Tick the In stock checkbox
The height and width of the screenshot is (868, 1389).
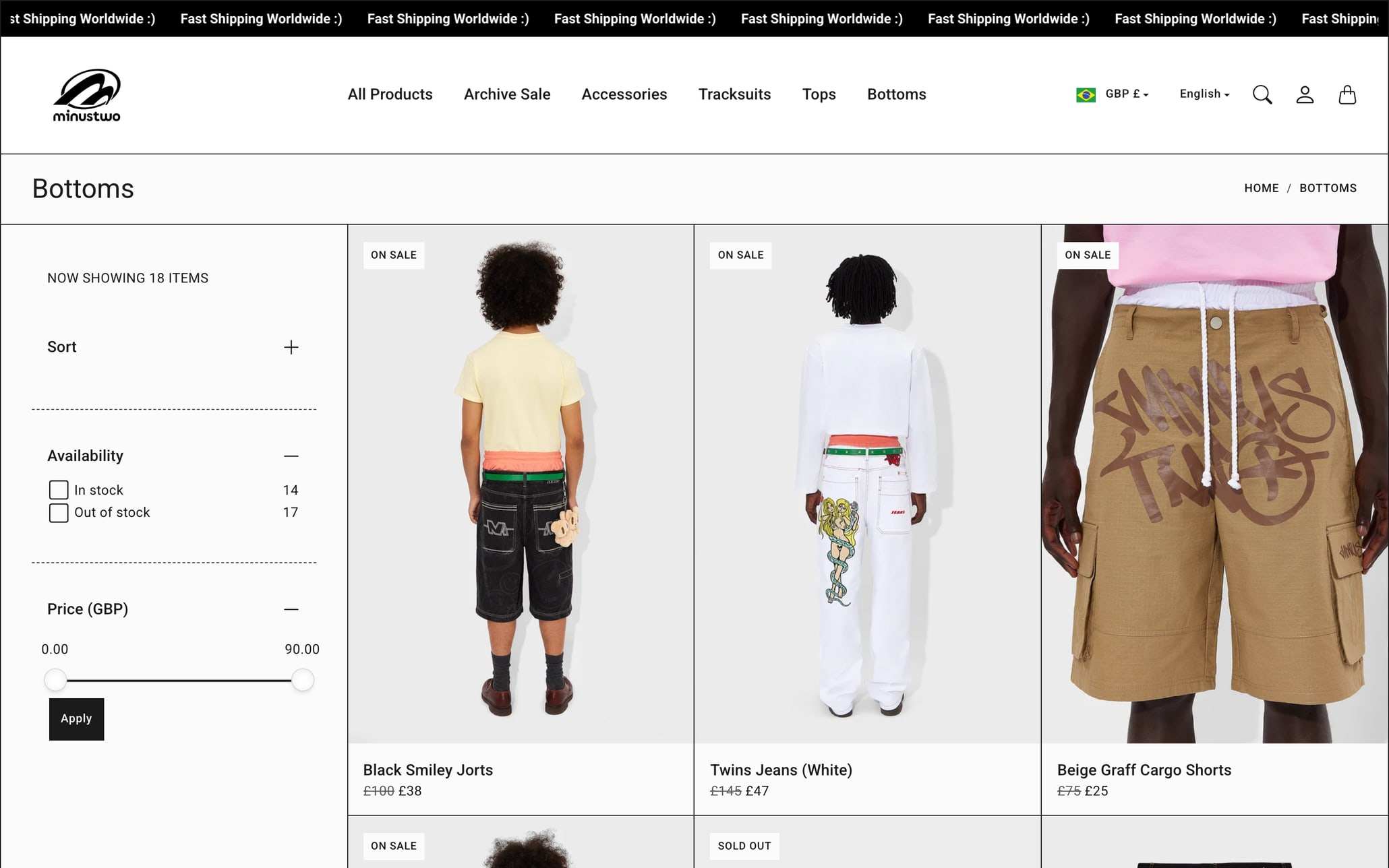point(59,490)
